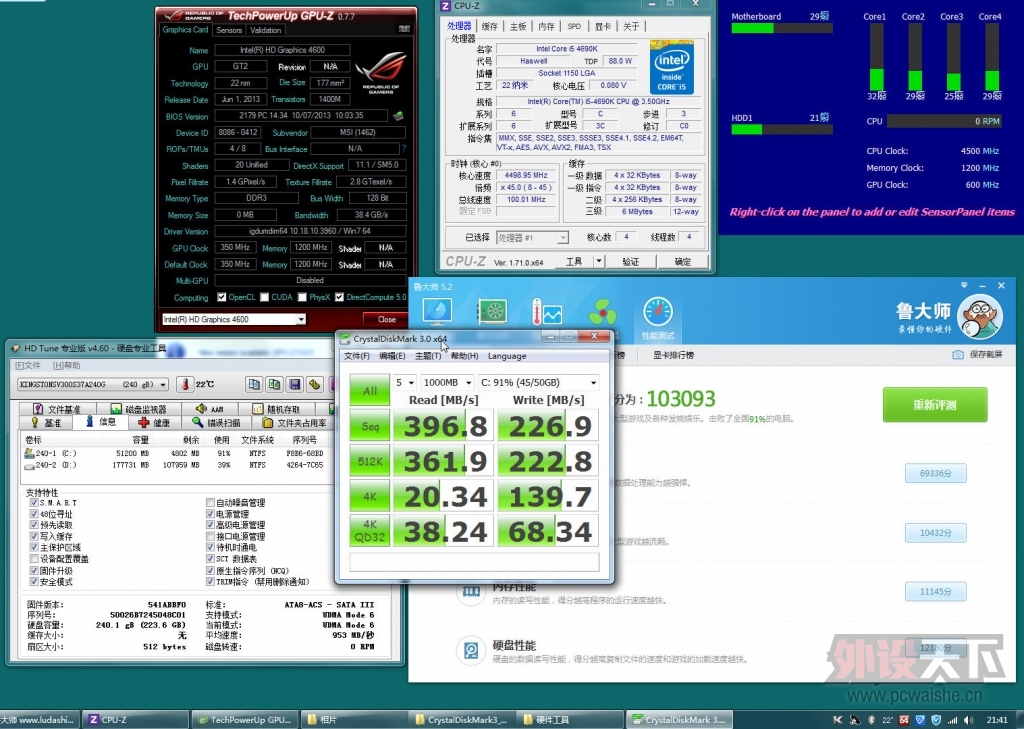Switch to Sensors tab in GPU-Z
Image resolution: width=1024 pixels, height=729 pixels.
(229, 30)
